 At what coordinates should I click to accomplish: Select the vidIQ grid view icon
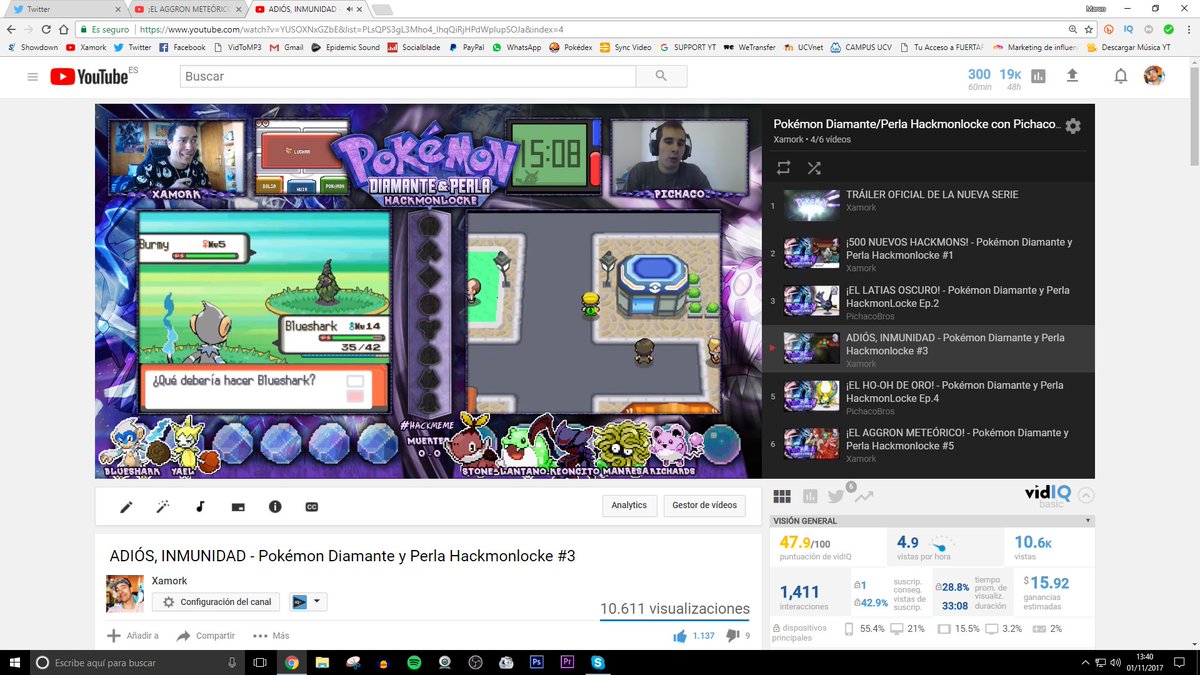pyautogui.click(x=782, y=496)
